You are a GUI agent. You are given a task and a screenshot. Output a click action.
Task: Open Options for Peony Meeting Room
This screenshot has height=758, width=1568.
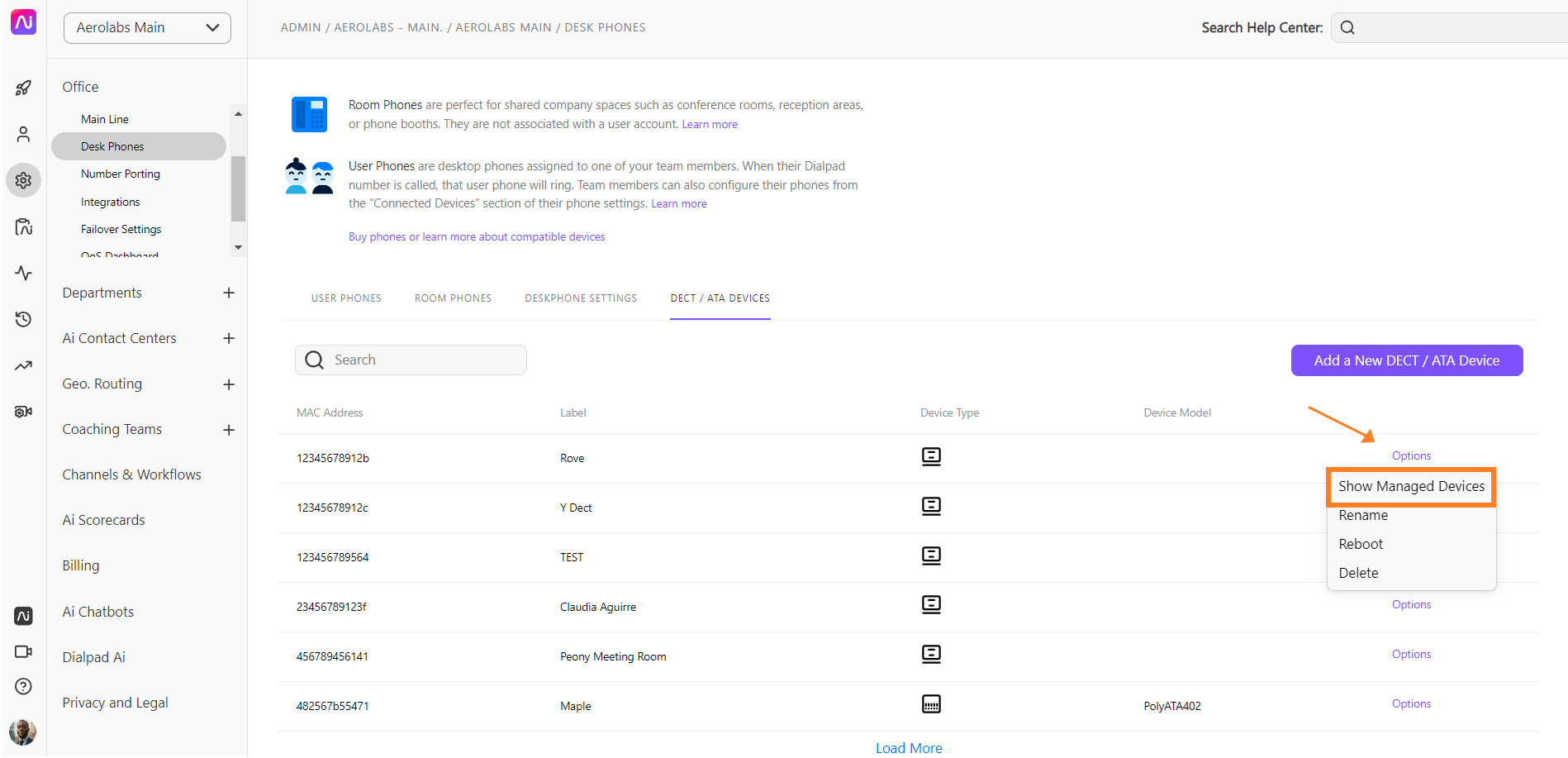[x=1411, y=654]
